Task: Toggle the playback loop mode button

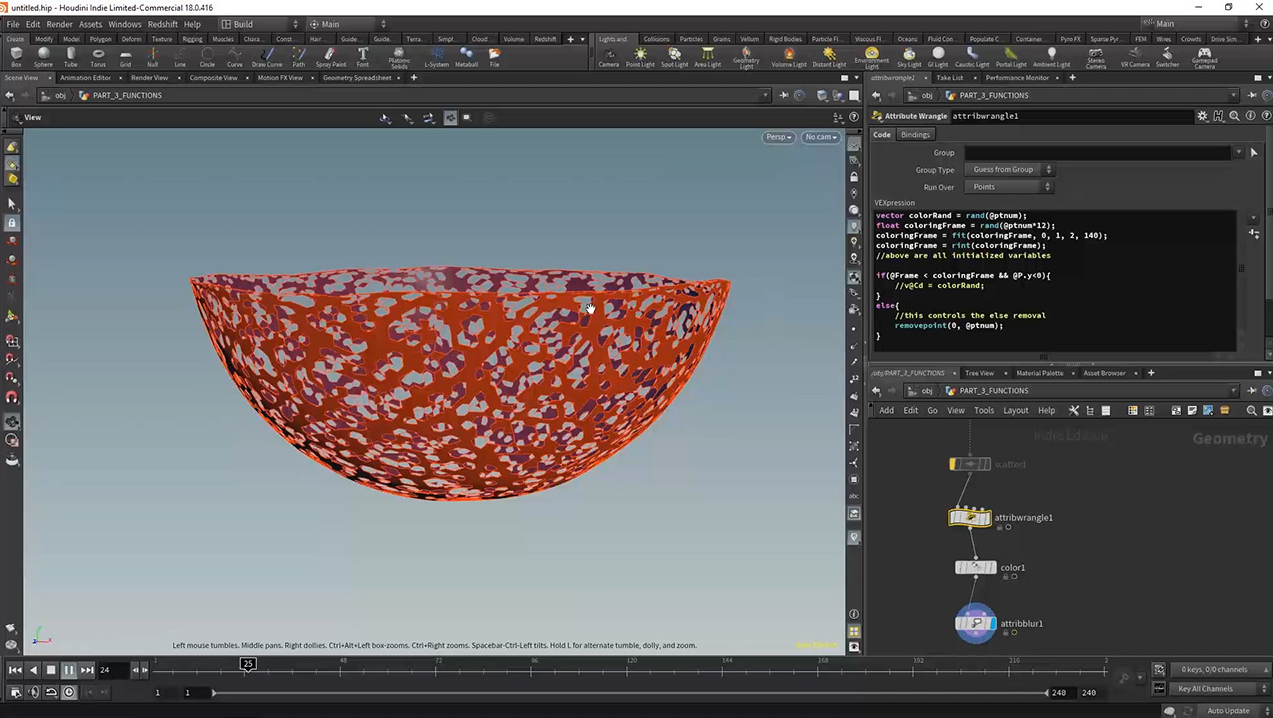Action: pos(51,692)
